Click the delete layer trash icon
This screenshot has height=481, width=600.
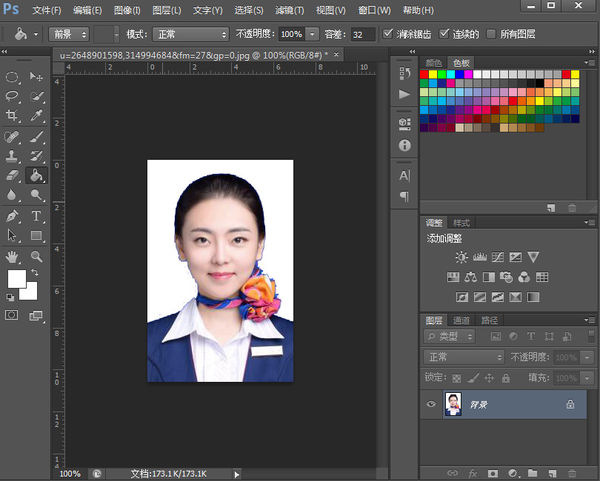tap(571, 471)
